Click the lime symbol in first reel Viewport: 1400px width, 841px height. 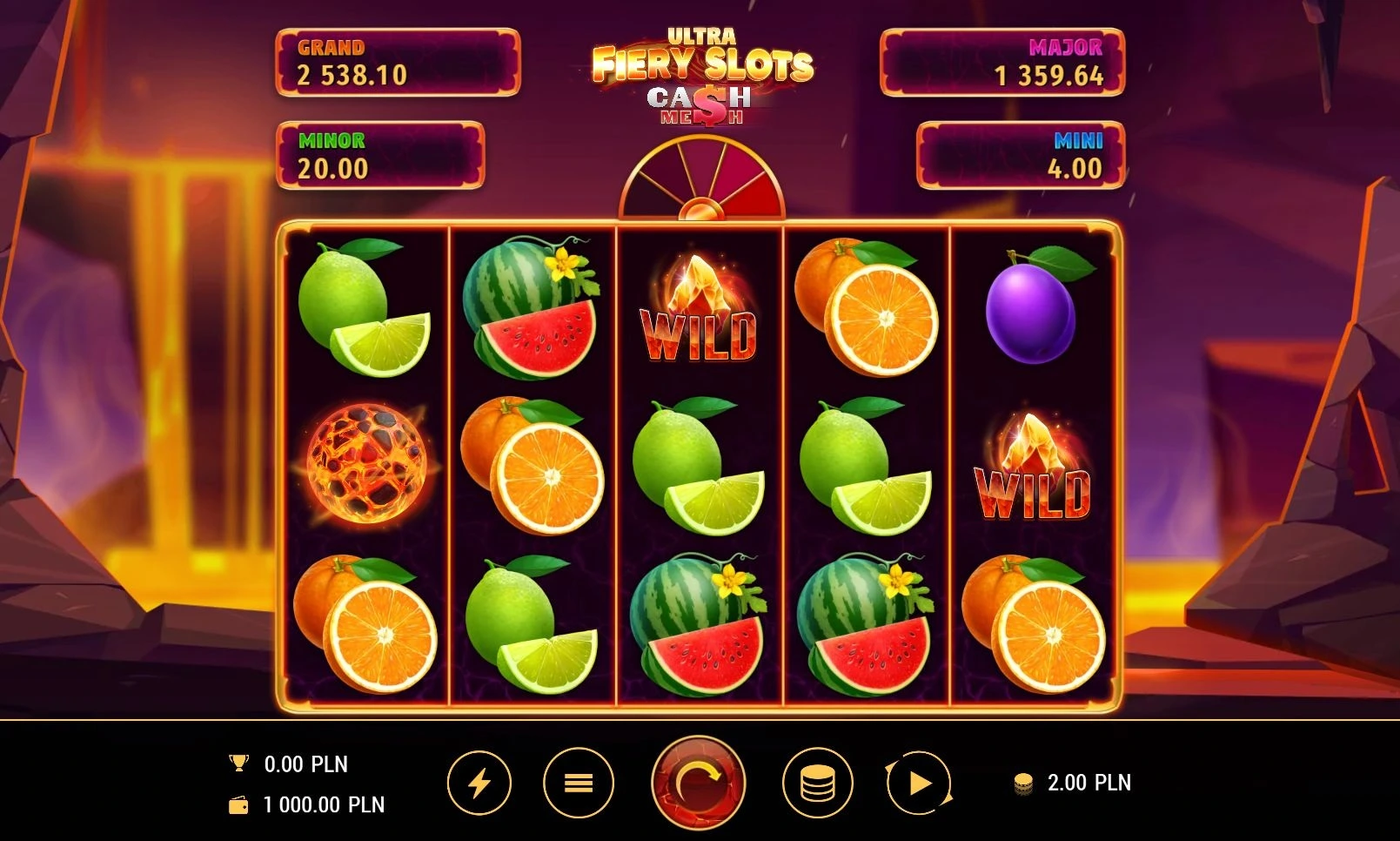pos(364,308)
